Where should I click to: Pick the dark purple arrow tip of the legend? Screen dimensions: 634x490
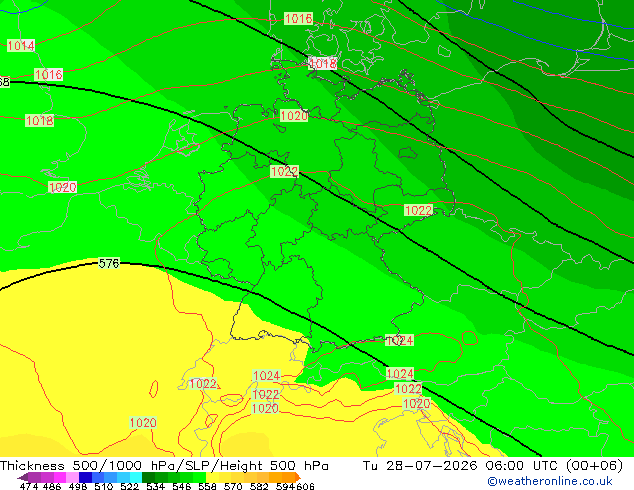[x=23, y=477]
